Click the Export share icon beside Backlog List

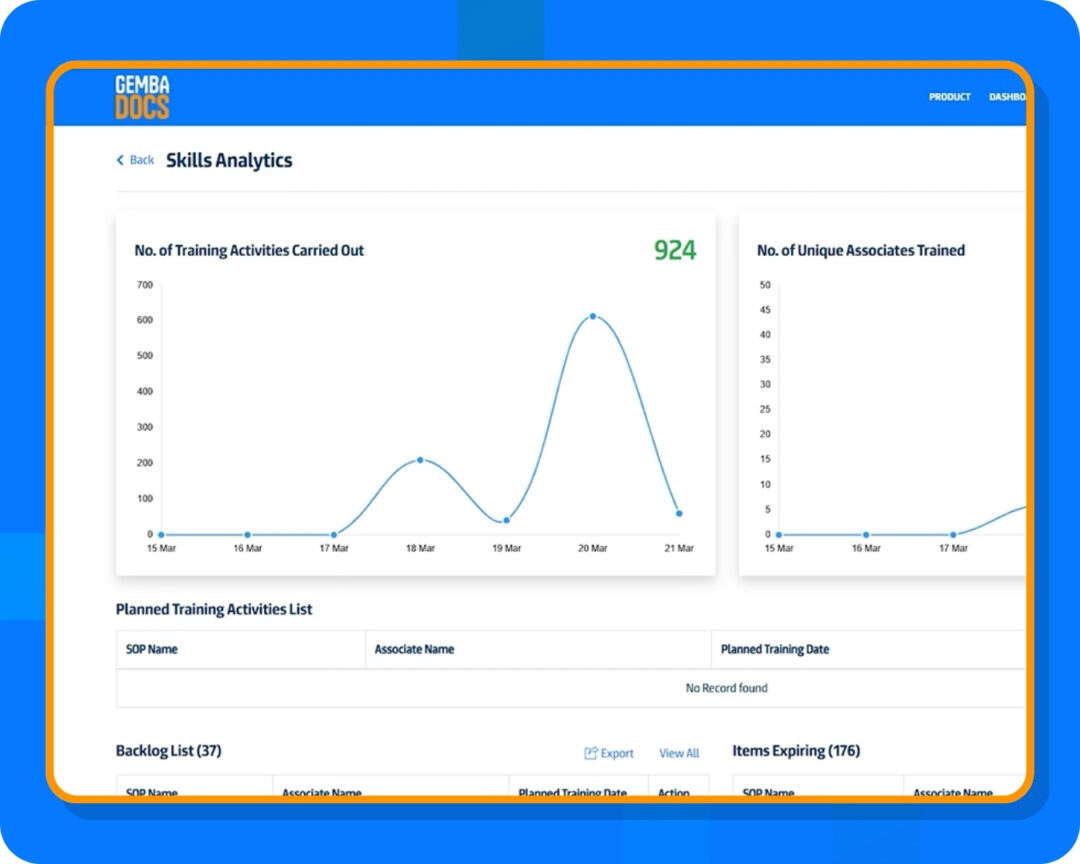(x=592, y=753)
